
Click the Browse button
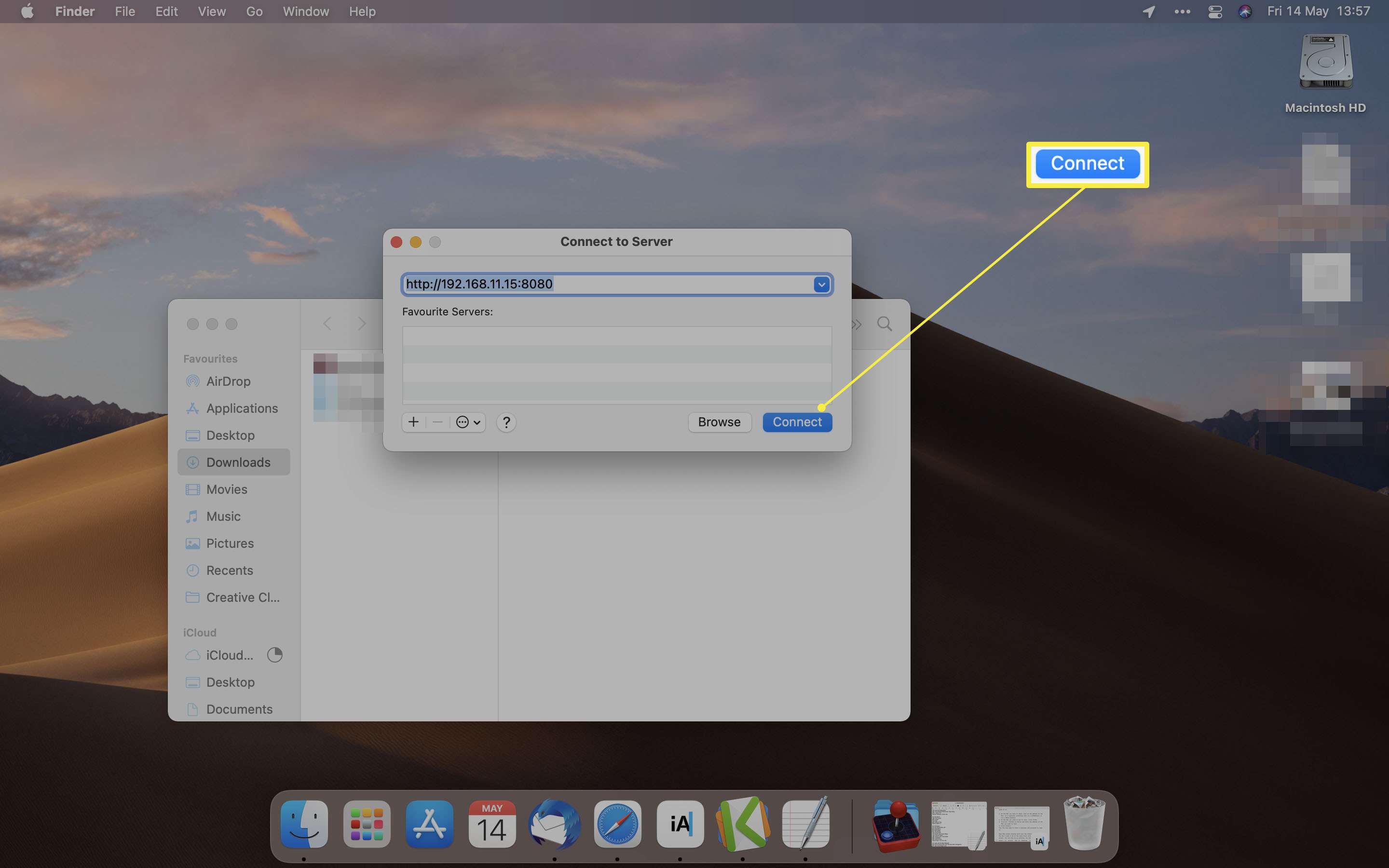(x=719, y=422)
